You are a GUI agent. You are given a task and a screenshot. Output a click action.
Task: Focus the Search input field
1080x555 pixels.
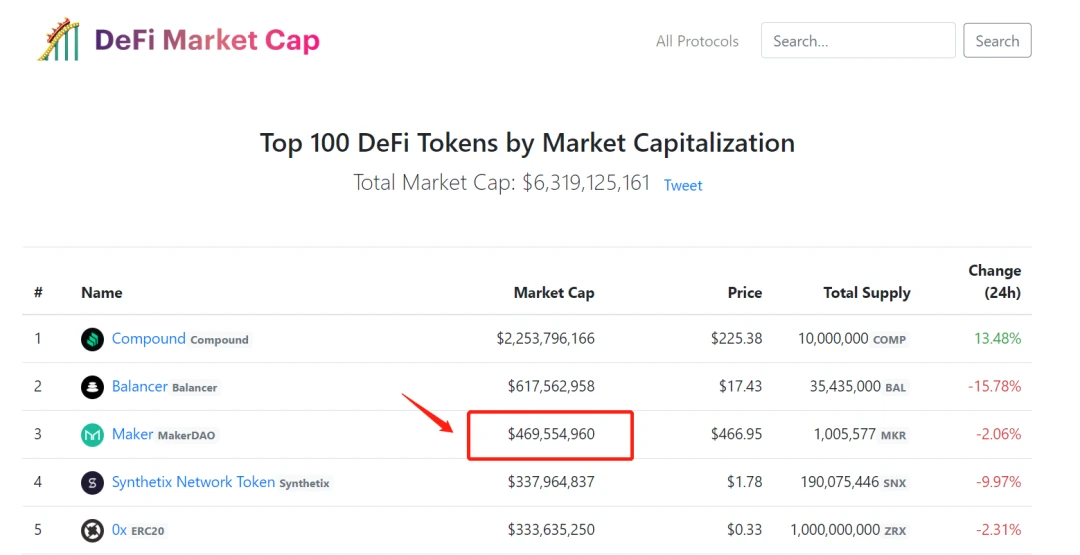(x=858, y=41)
